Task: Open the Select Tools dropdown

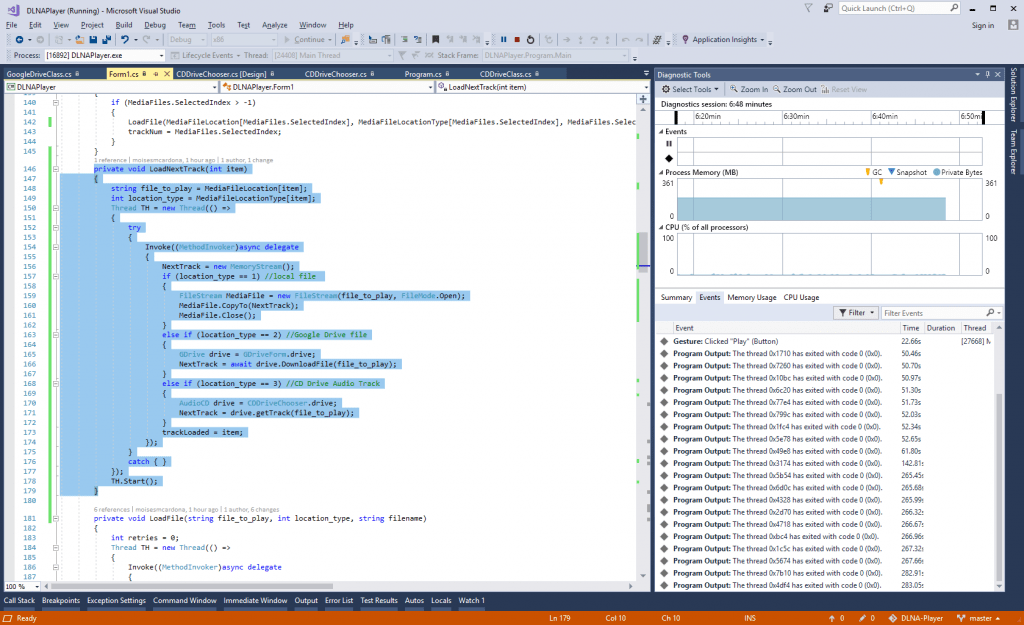Action: coord(692,89)
